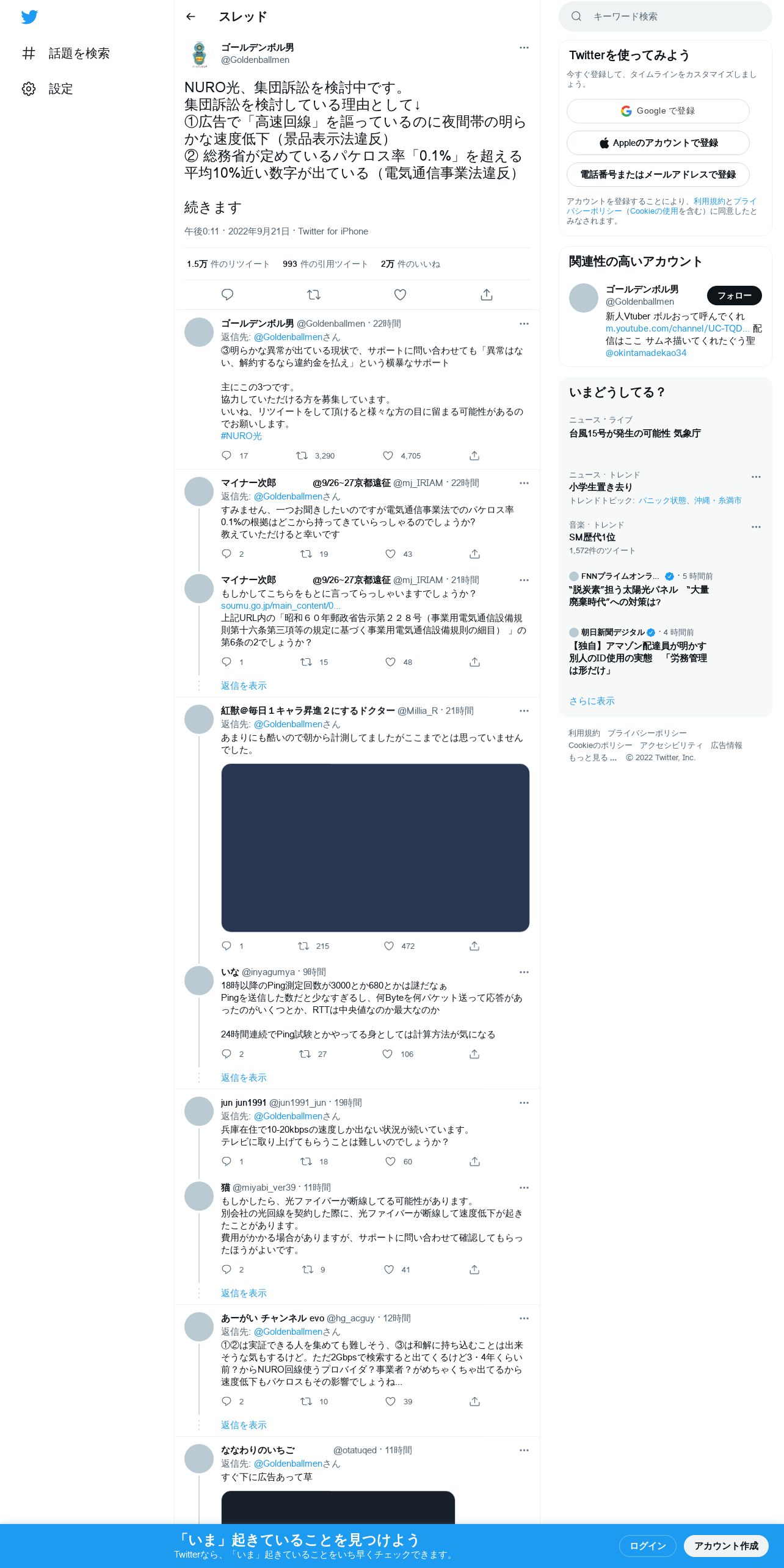Retweet the main NURO光 tweet
This screenshot has width=784, height=1568.
[x=314, y=295]
